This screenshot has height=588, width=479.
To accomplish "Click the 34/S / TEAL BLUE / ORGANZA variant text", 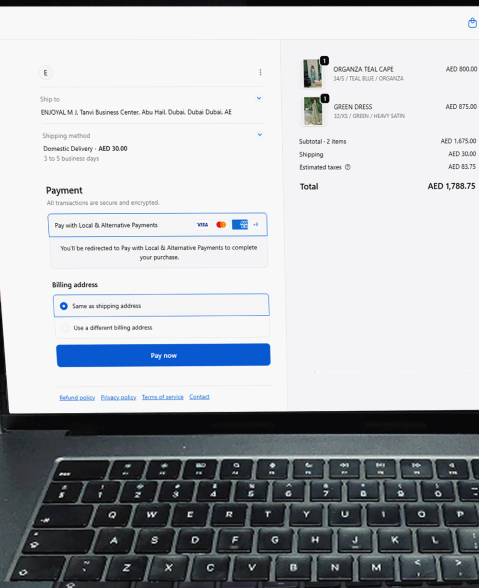I will 368,78.
